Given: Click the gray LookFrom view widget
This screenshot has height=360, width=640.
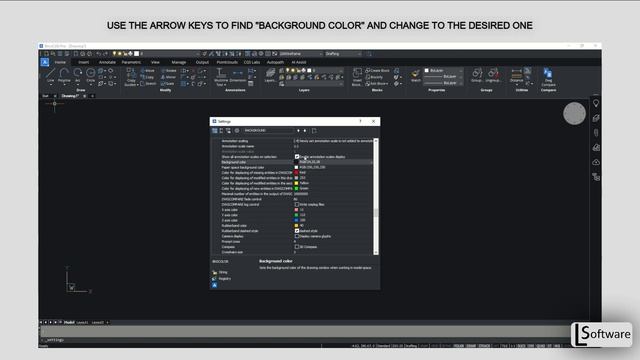Looking at the screenshot, I should click(x=574, y=113).
